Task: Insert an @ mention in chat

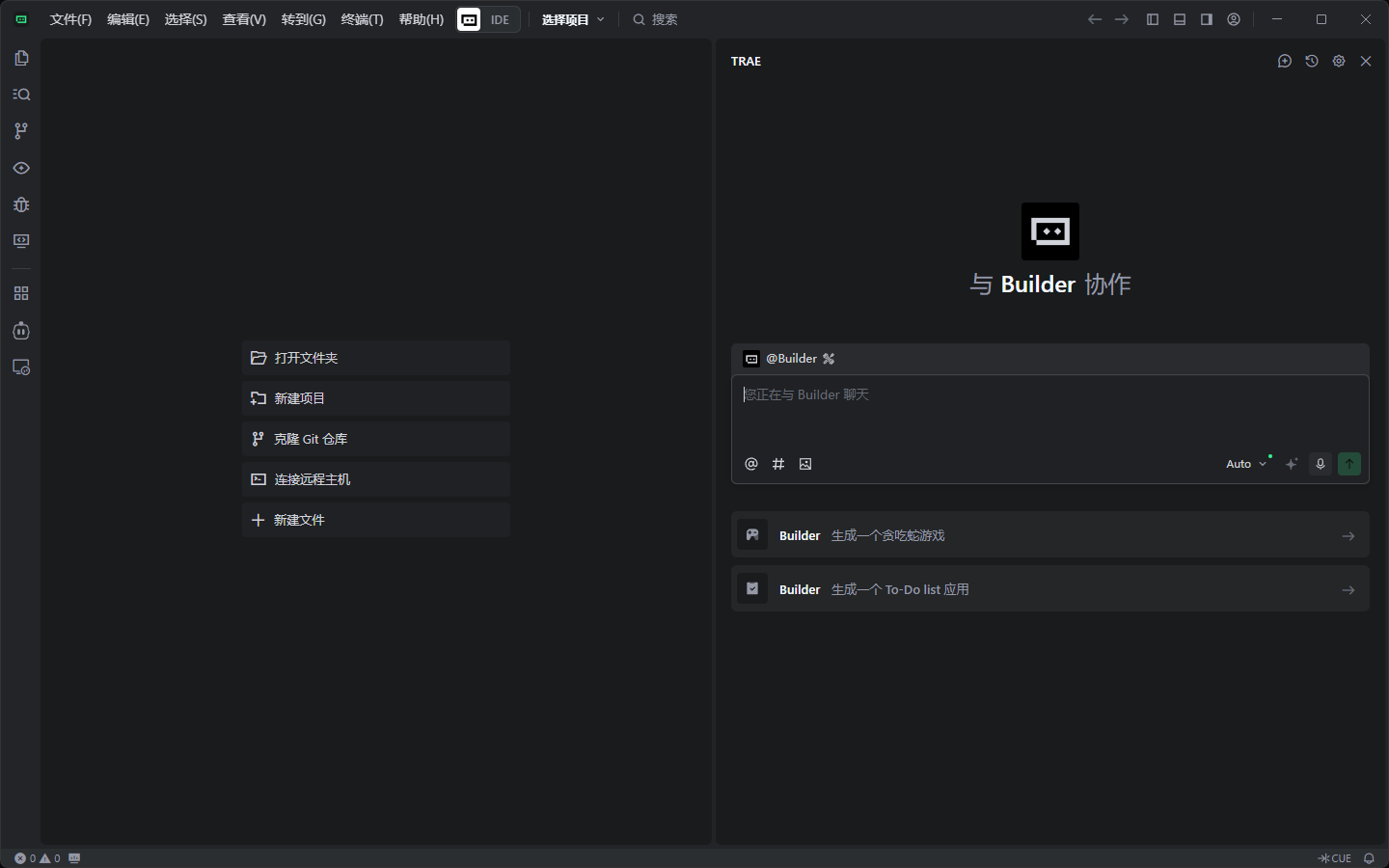Action: [x=751, y=464]
